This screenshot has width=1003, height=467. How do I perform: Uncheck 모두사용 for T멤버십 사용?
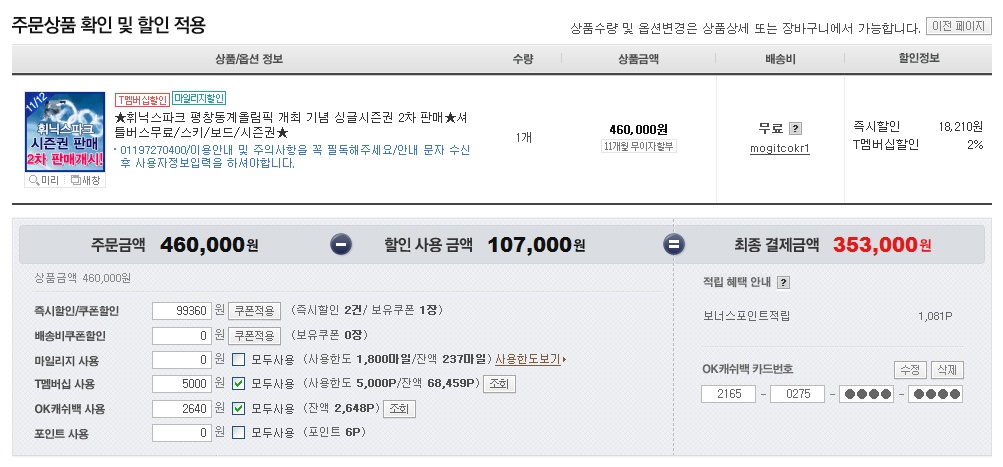point(238,384)
